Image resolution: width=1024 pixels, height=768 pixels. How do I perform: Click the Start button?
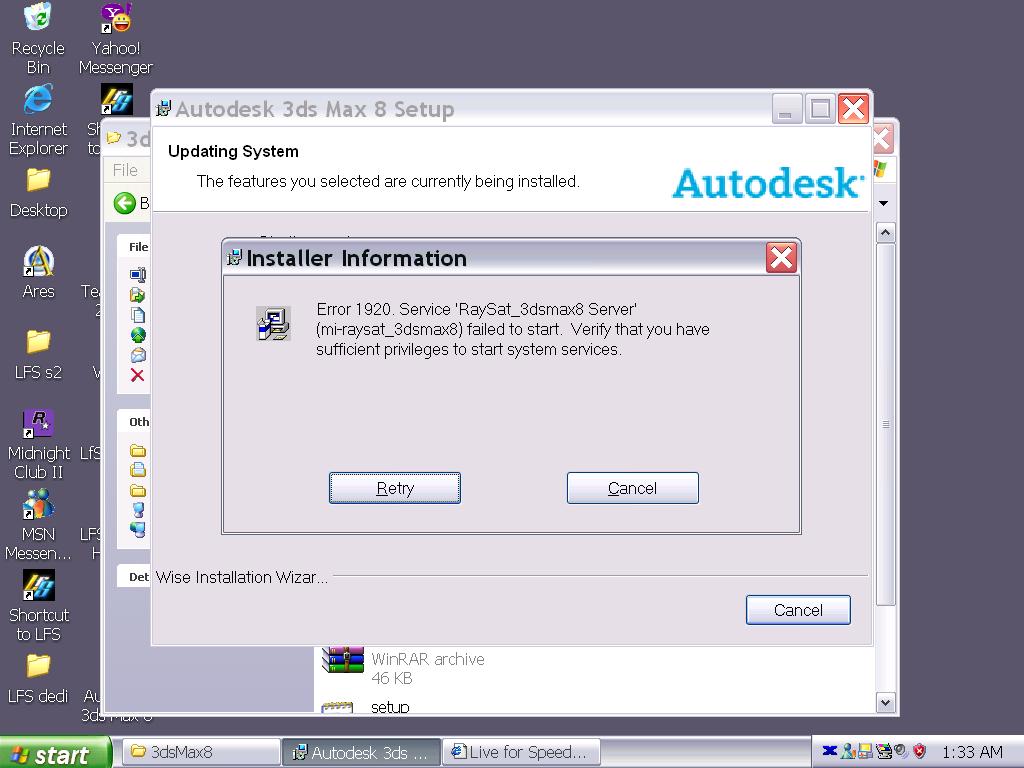click(55, 753)
